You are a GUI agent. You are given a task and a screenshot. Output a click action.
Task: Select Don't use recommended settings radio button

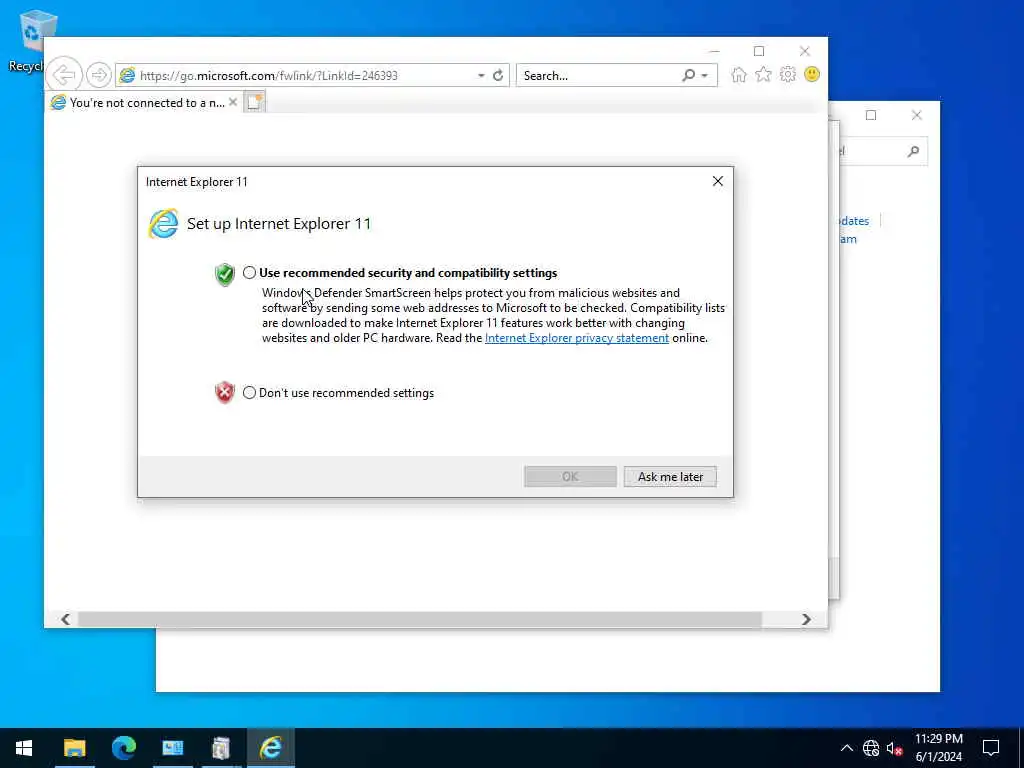pyautogui.click(x=249, y=392)
